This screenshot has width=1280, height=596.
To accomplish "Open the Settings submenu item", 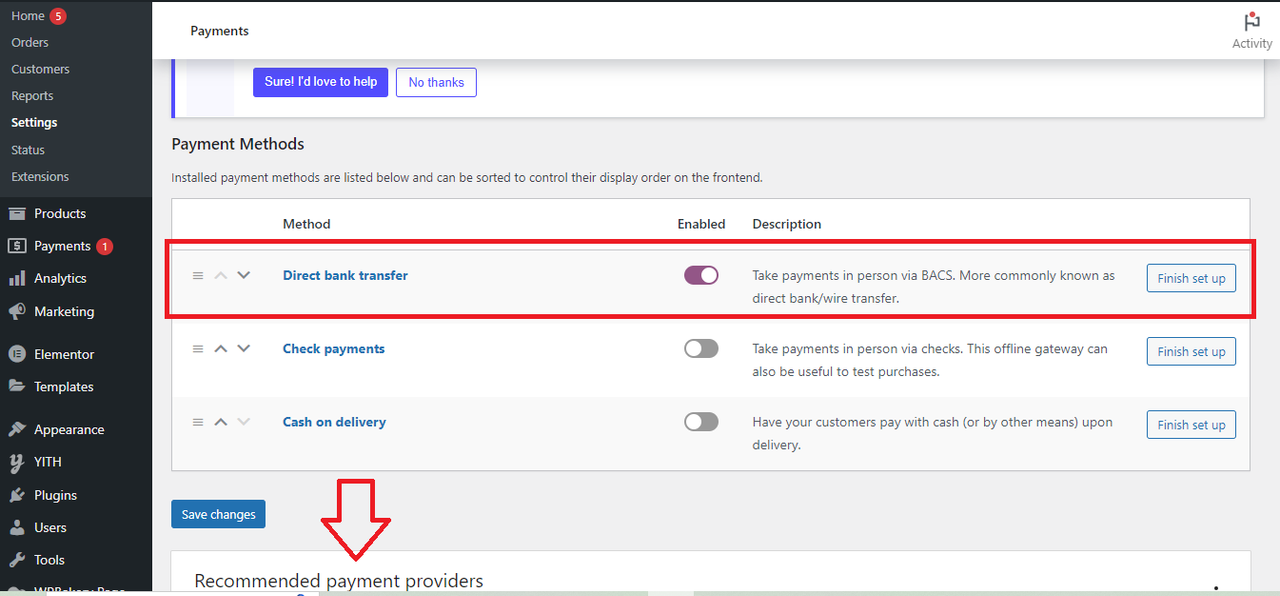I will pos(34,122).
